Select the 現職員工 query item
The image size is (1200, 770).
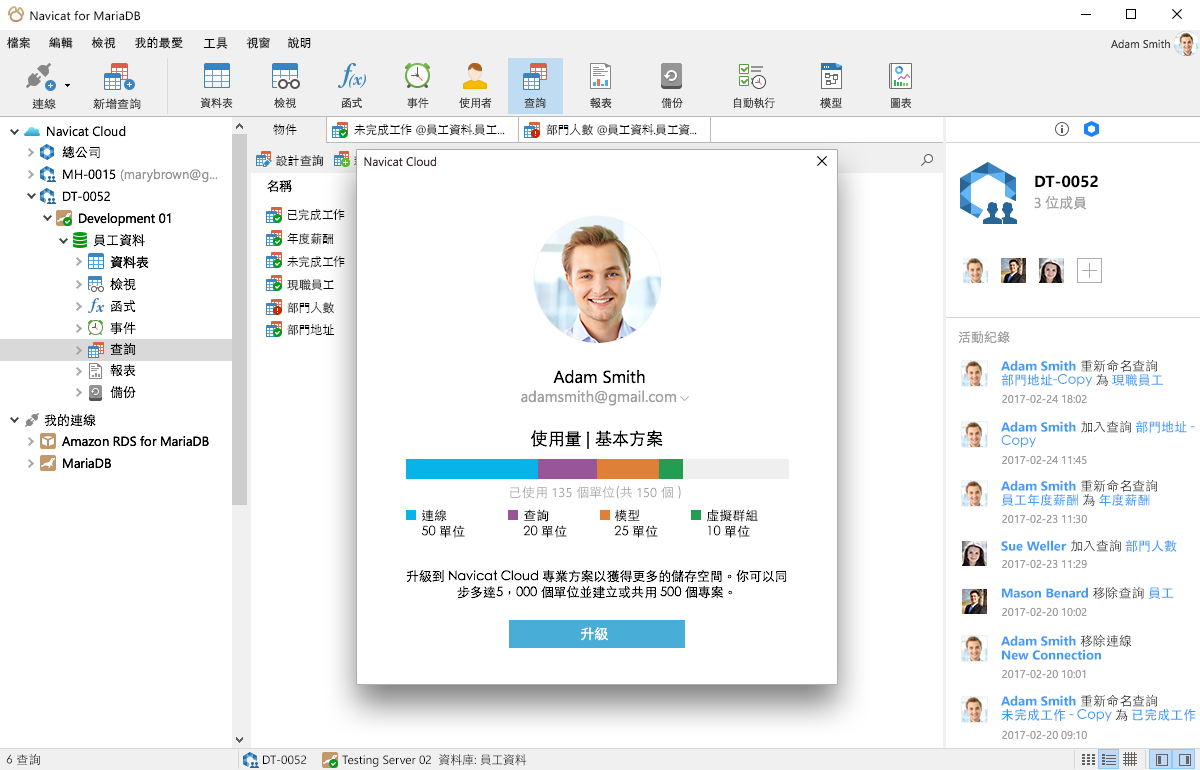point(299,284)
